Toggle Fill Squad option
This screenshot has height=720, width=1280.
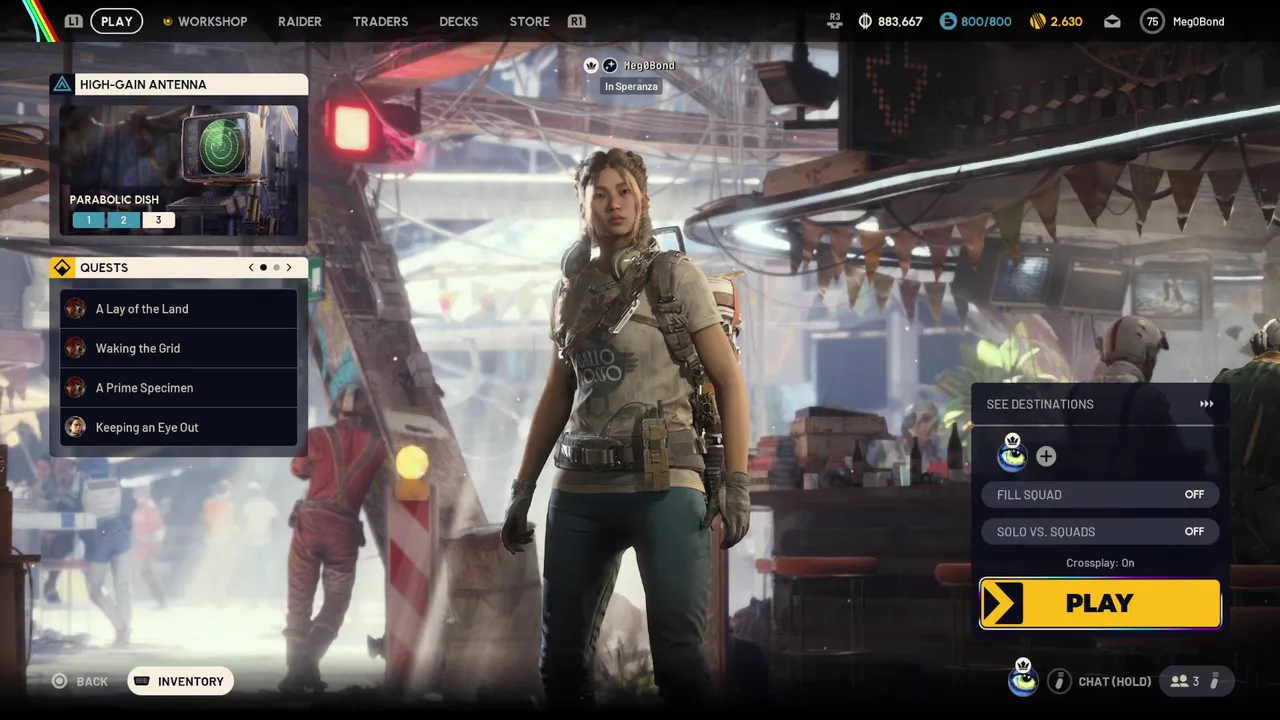coord(1100,494)
